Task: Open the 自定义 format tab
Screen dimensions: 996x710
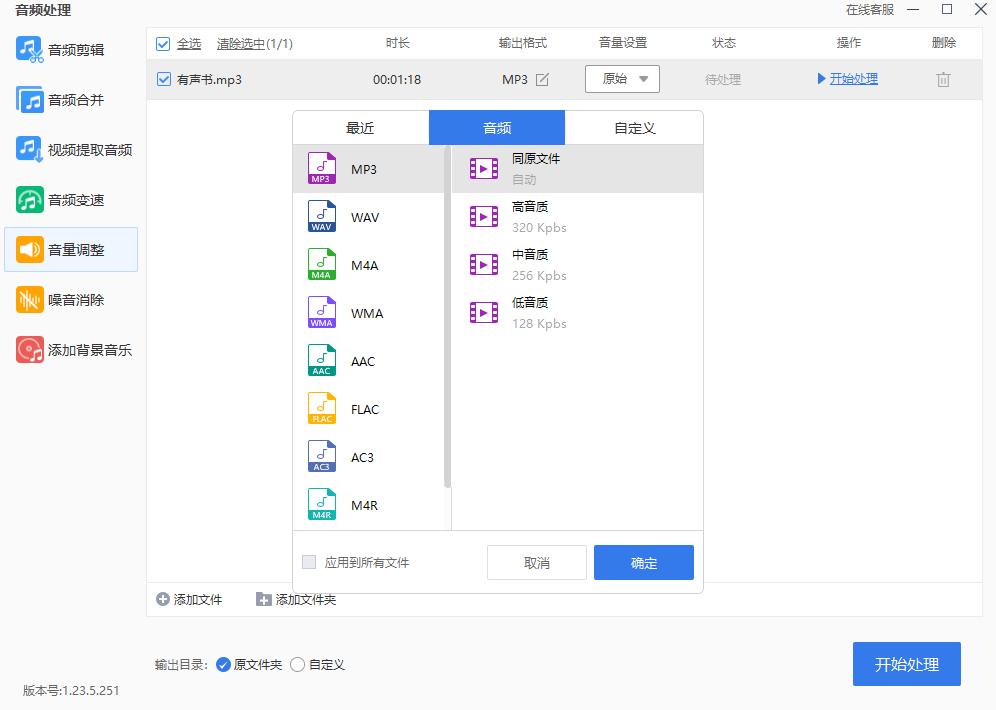Action: [634, 127]
